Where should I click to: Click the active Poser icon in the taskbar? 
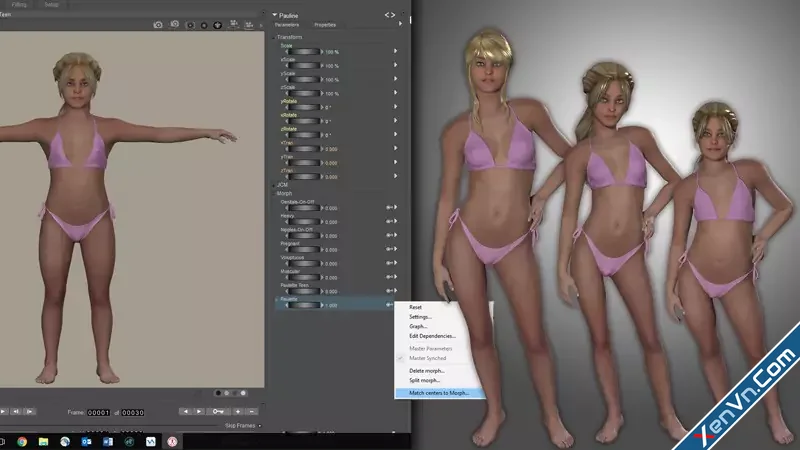click(x=172, y=442)
